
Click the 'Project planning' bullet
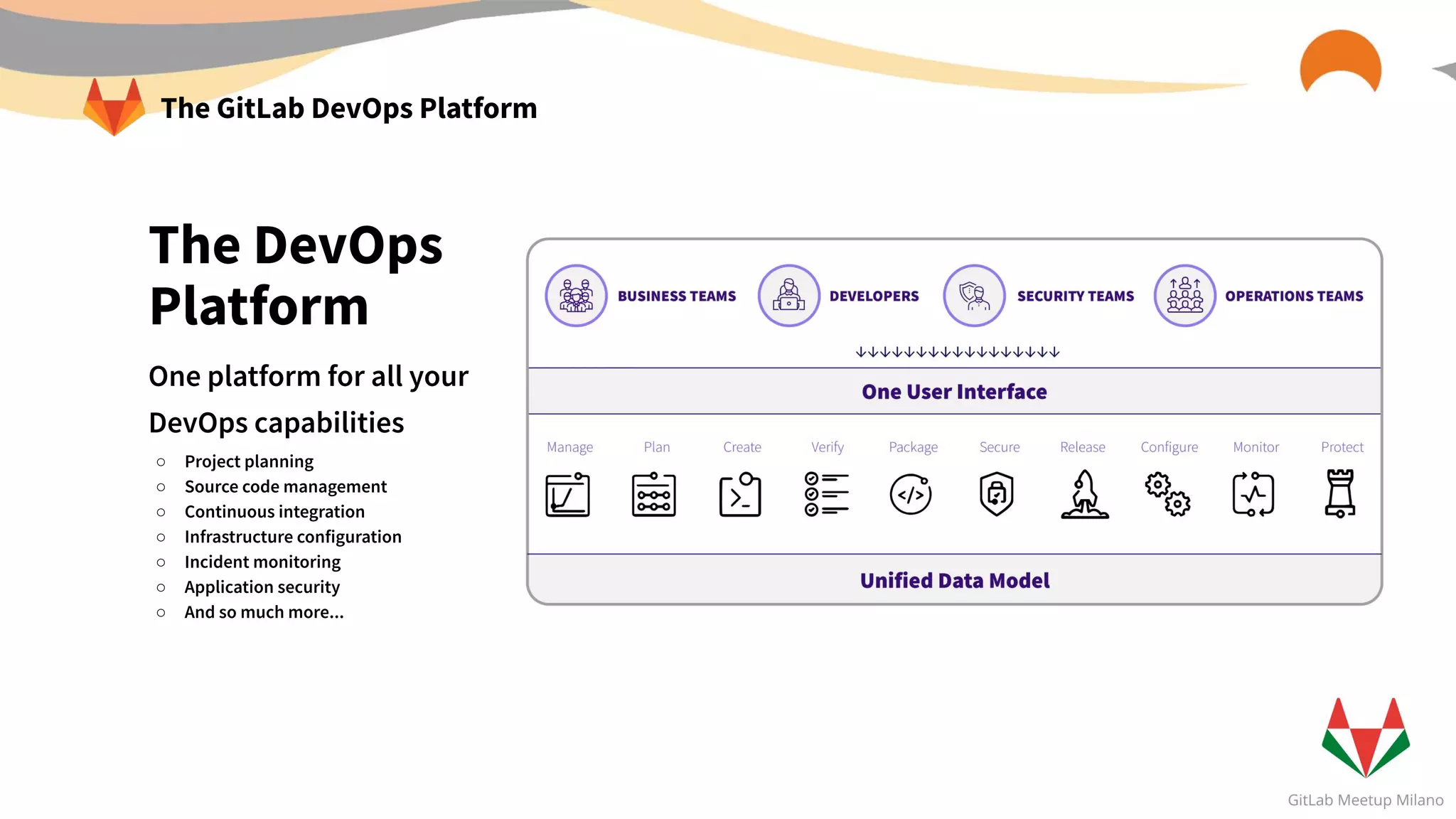[x=249, y=461]
